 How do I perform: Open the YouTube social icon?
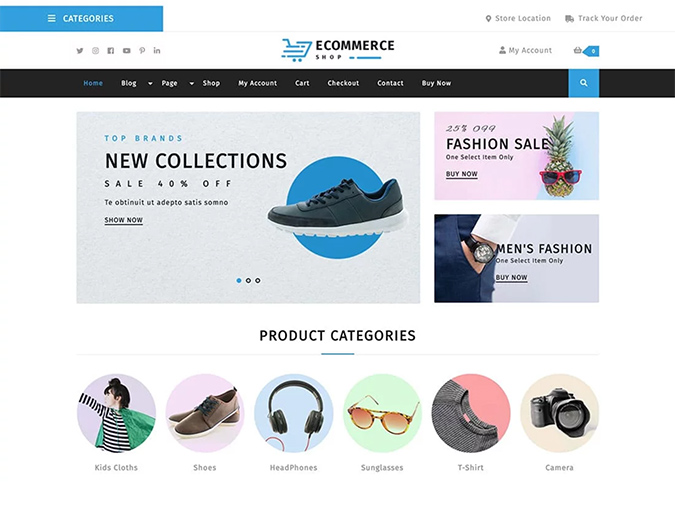click(x=127, y=51)
